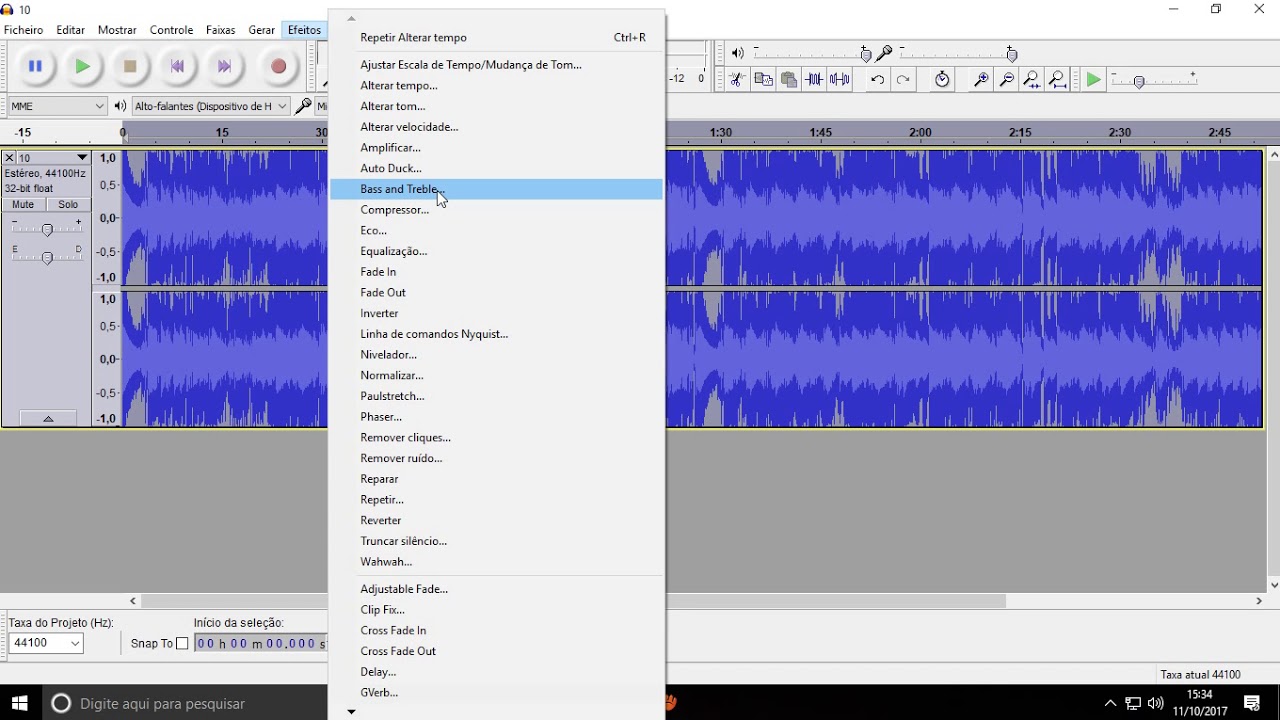Solo track 10
Viewport: 1280px width, 720px height.
68,204
